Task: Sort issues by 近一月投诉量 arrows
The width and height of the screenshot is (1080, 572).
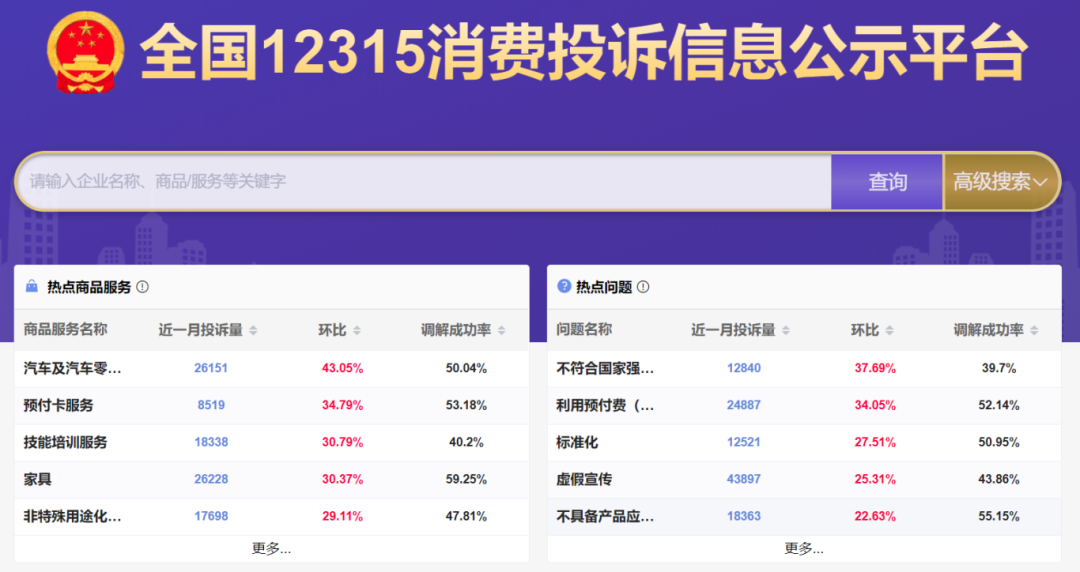Action: 785,331
